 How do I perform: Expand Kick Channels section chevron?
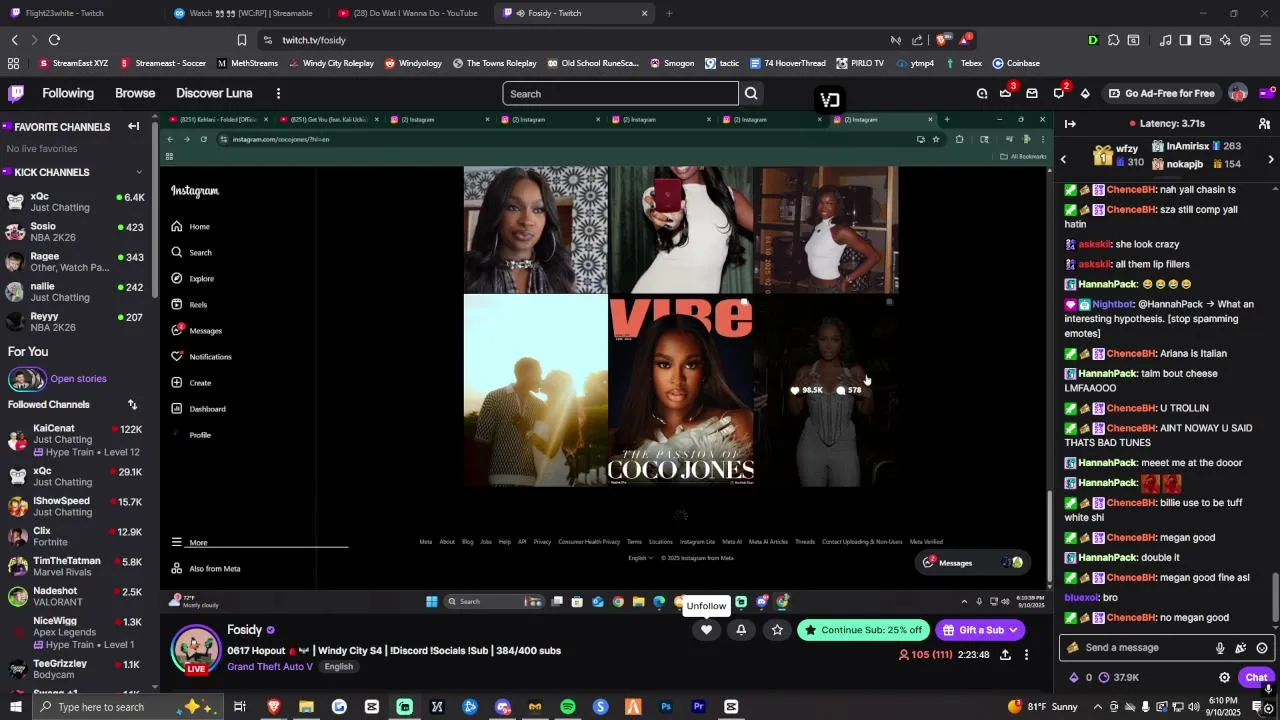tap(139, 172)
